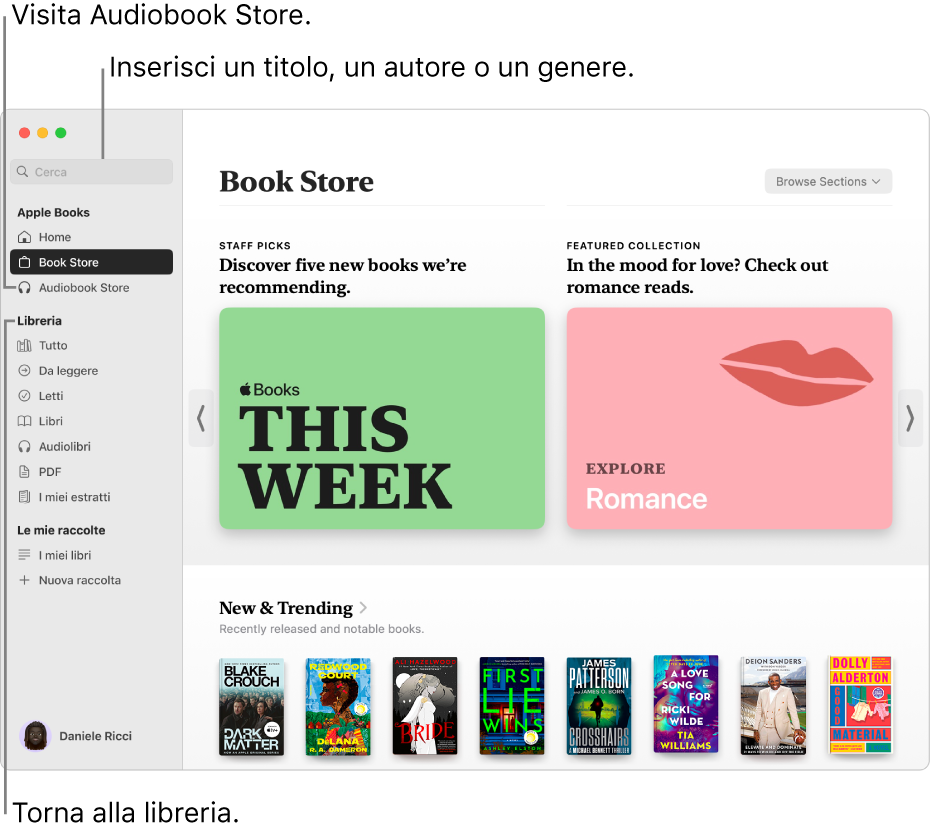Screen dimensions: 931x835
Task: Click the Home house icon in sidebar
Action: click(25, 238)
